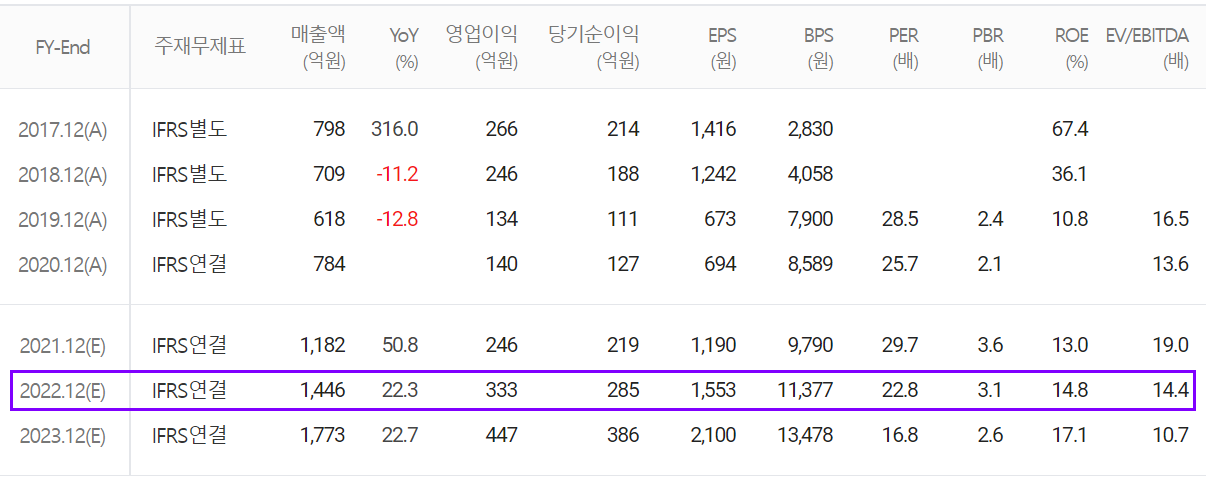Viewport: 1206px width, 480px height.
Task: Select the 2018.12(A) row label
Action: click(62, 174)
